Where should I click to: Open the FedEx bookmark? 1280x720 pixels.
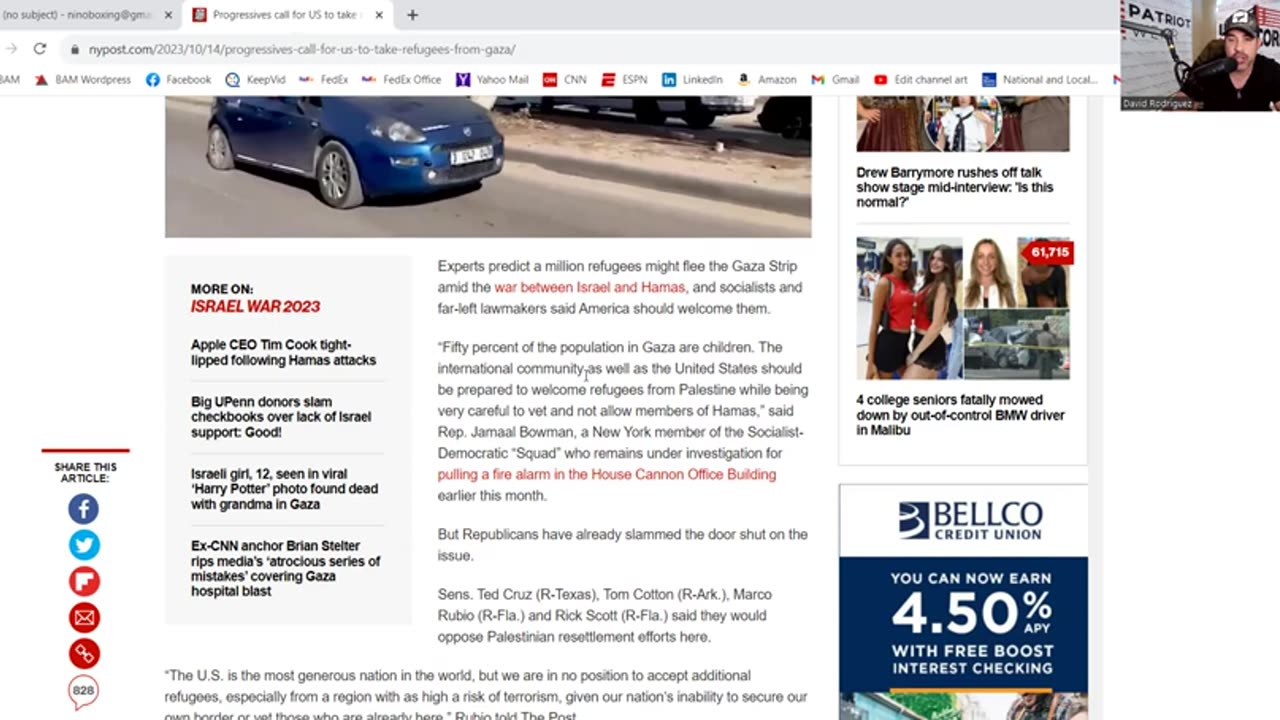(x=324, y=79)
